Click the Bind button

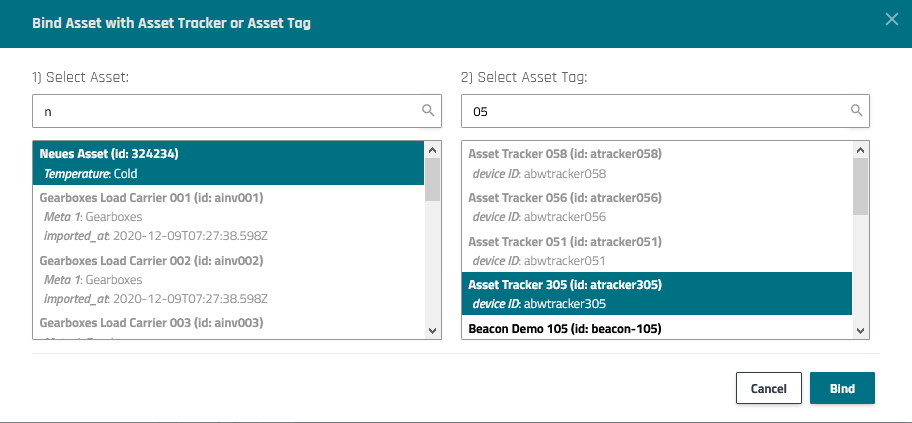tap(842, 388)
